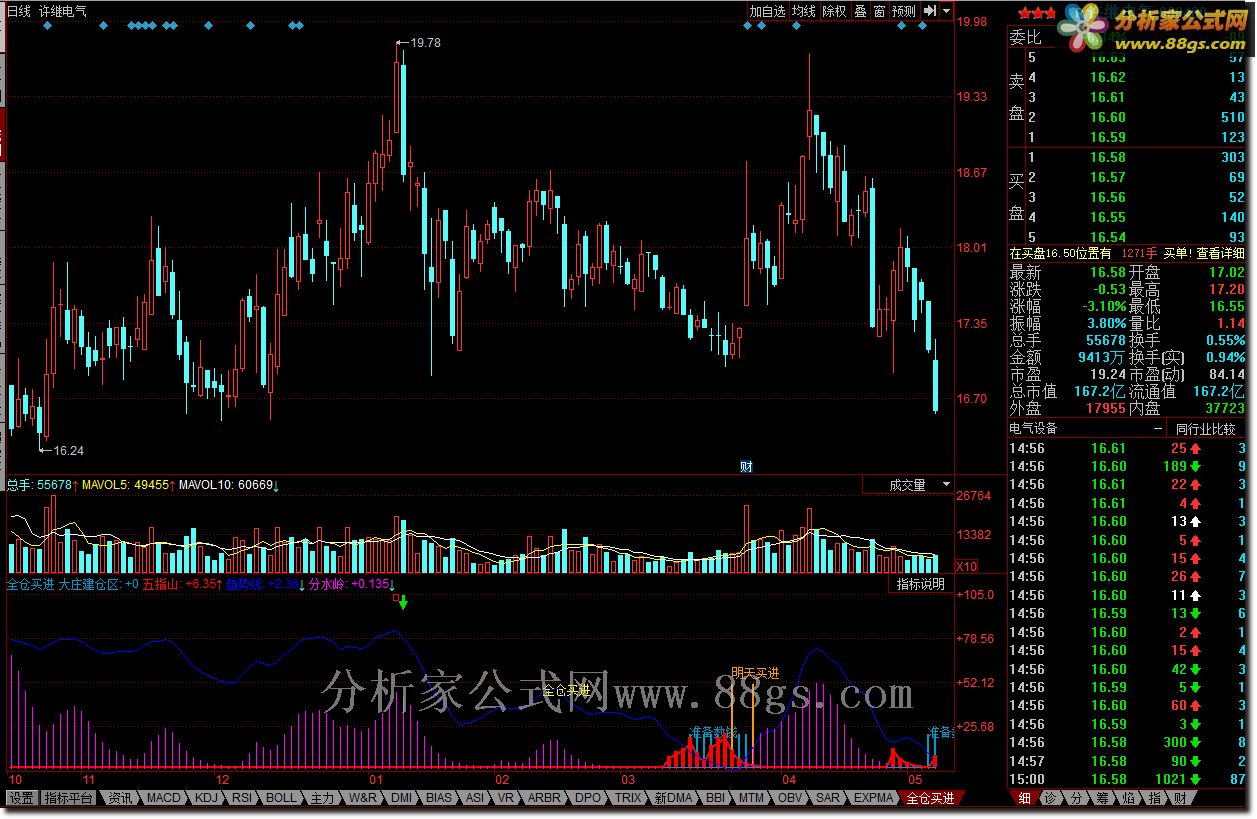The height and width of the screenshot is (819, 1257).
Task: Click the 大庄建仓区 indicator label
Action: 89,584
